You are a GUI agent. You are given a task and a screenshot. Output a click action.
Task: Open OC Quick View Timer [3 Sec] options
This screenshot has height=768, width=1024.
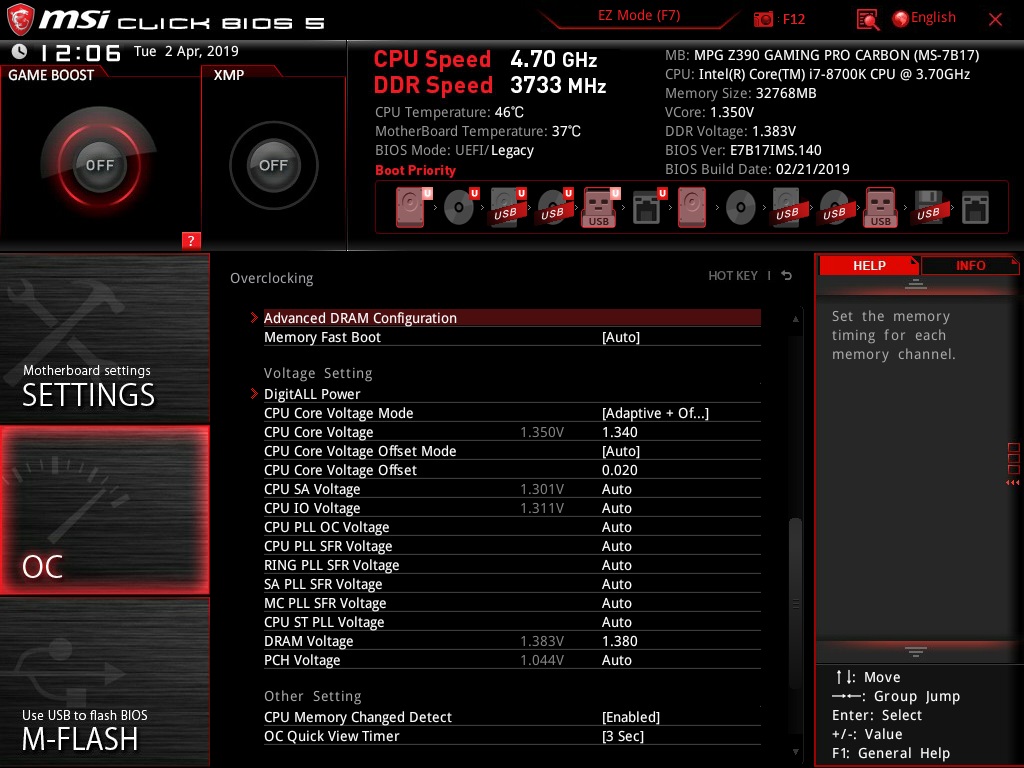coord(622,736)
